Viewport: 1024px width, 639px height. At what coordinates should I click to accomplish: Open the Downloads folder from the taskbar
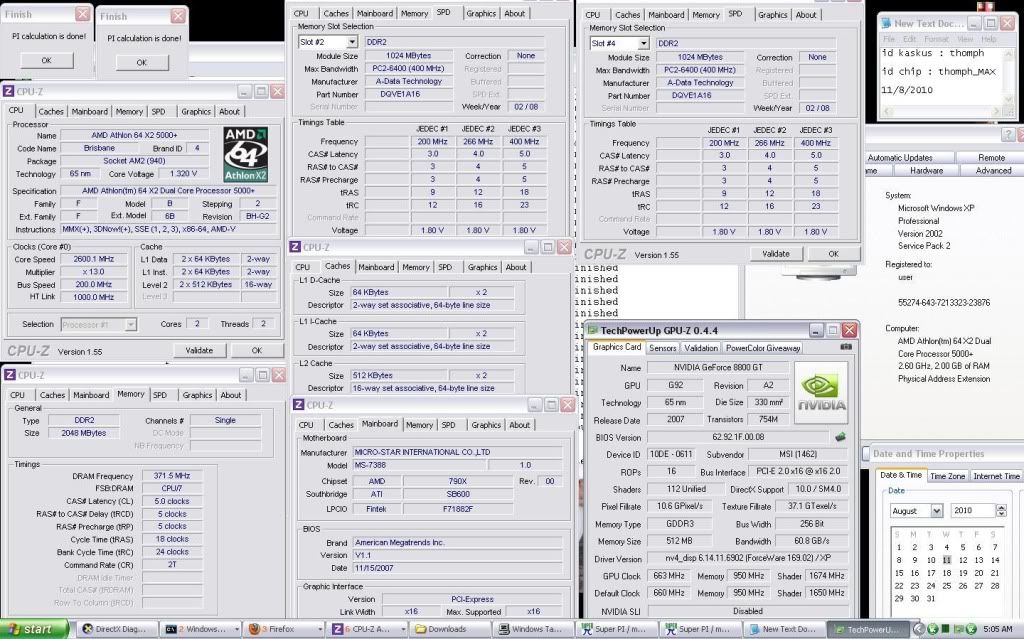click(x=447, y=629)
